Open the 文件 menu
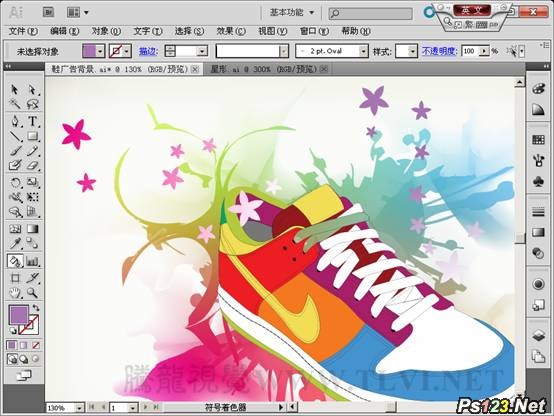The width and height of the screenshot is (554, 416). click(x=23, y=31)
